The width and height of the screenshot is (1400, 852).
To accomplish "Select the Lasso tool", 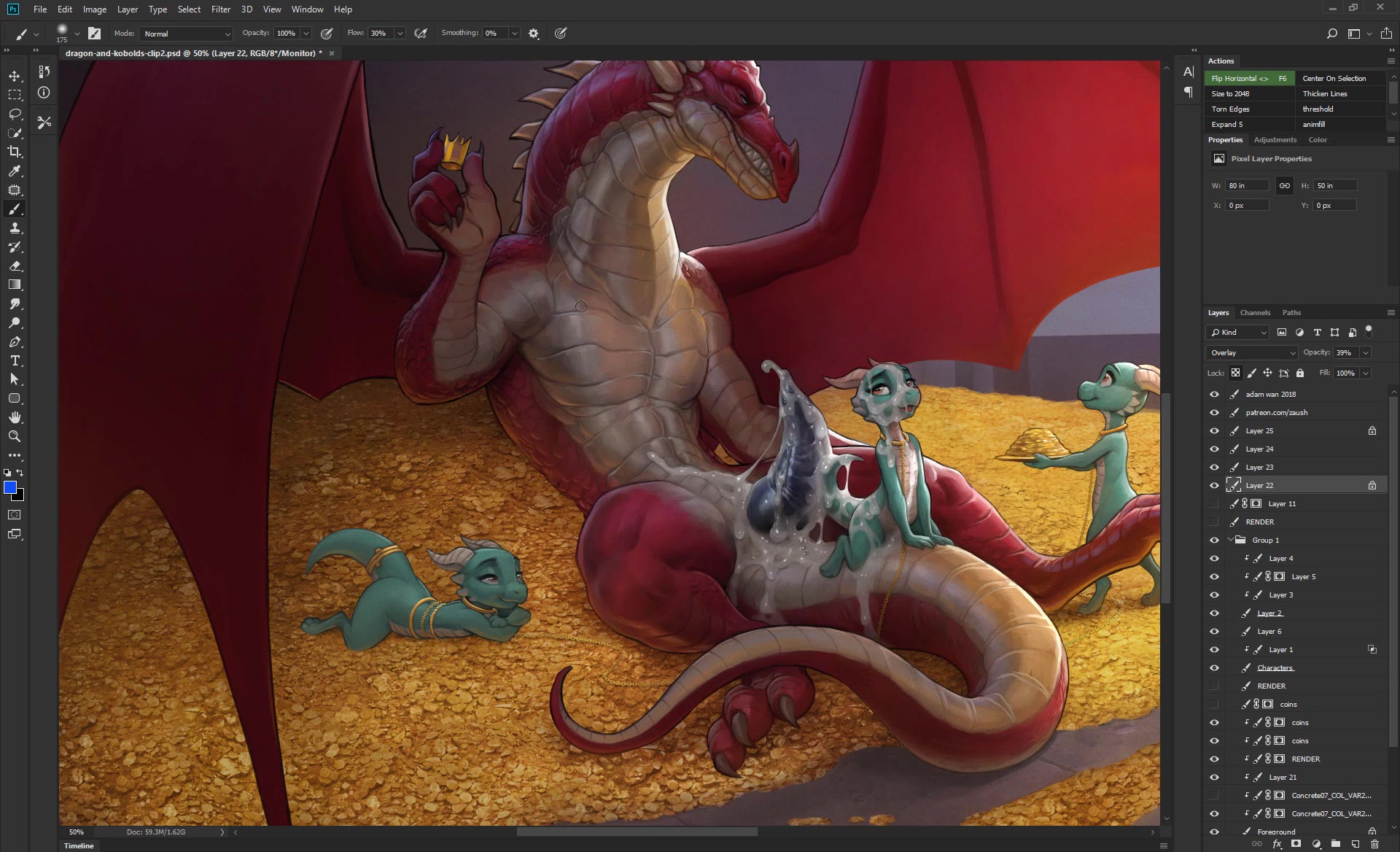I will 15,114.
